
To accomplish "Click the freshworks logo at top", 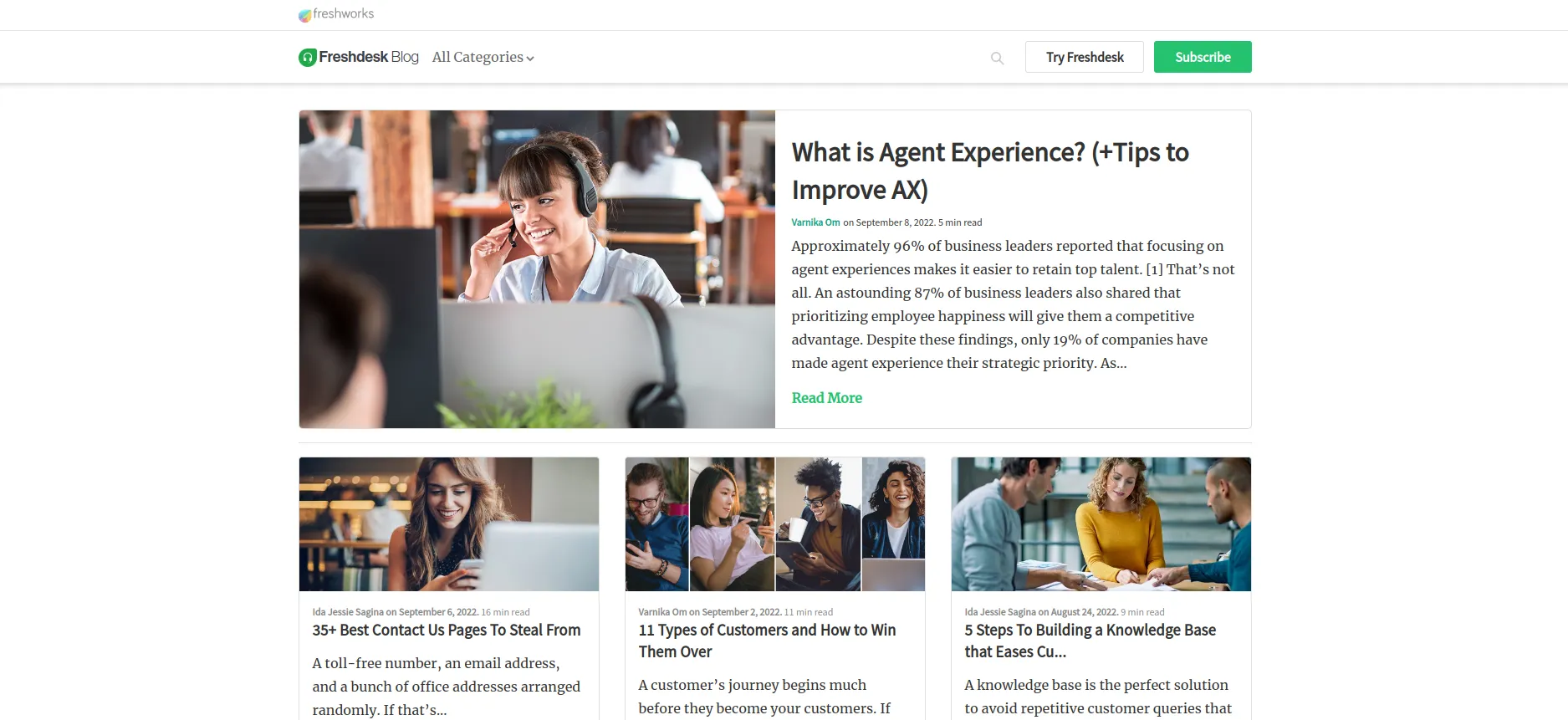I will click(x=336, y=14).
